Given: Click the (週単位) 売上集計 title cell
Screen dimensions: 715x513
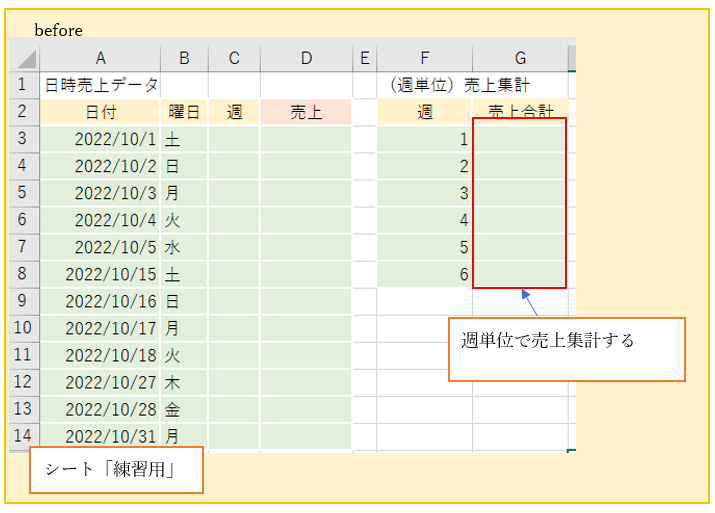Looking at the screenshot, I should pos(470,86).
